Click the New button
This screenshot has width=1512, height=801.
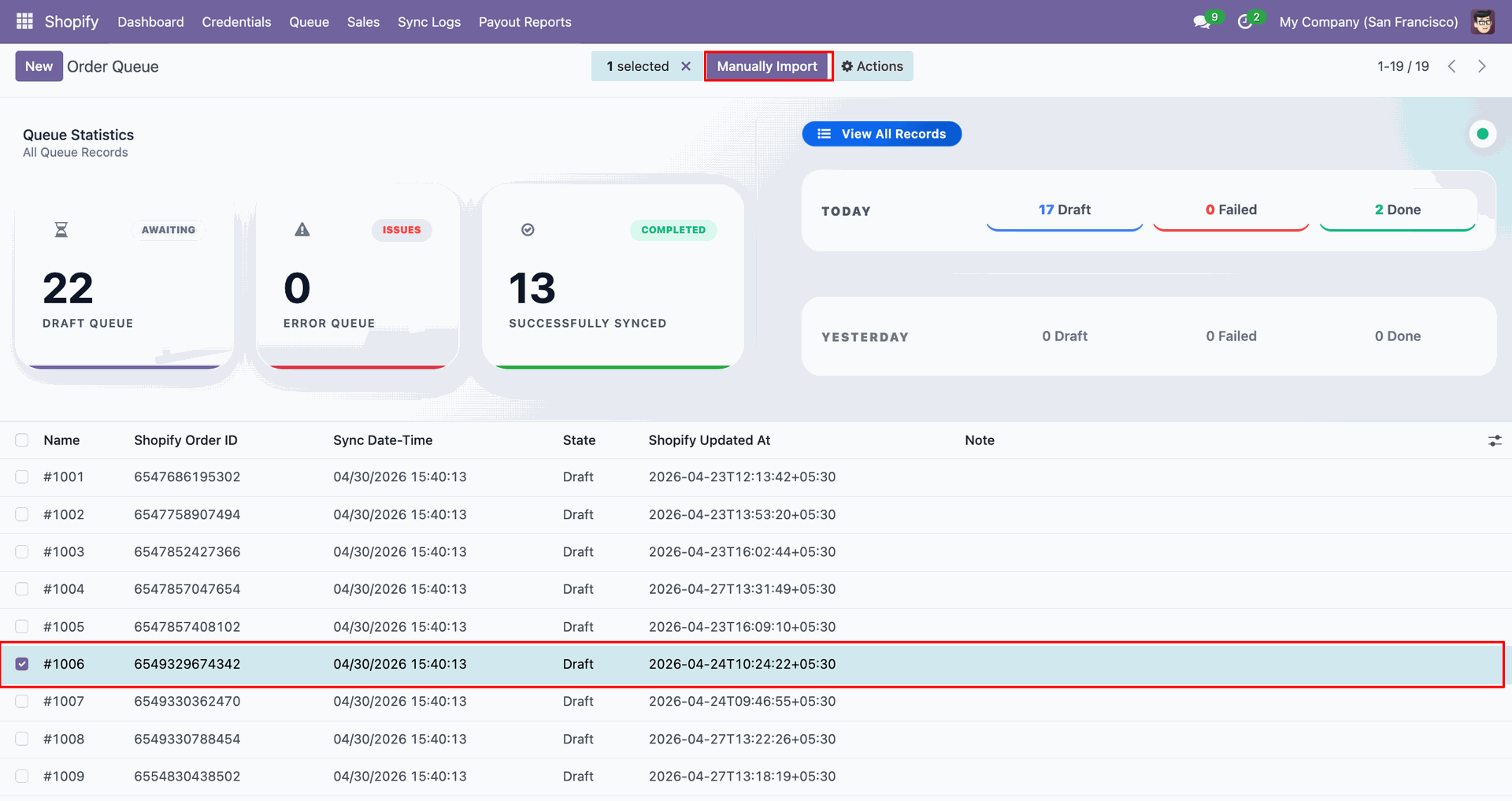click(x=39, y=66)
